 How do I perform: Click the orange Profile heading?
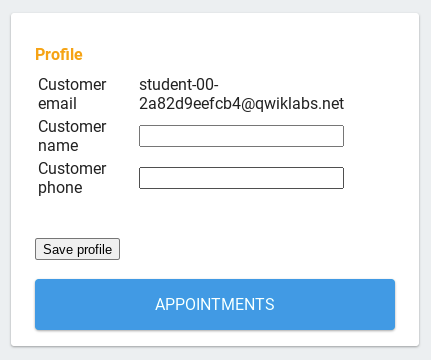(59, 54)
